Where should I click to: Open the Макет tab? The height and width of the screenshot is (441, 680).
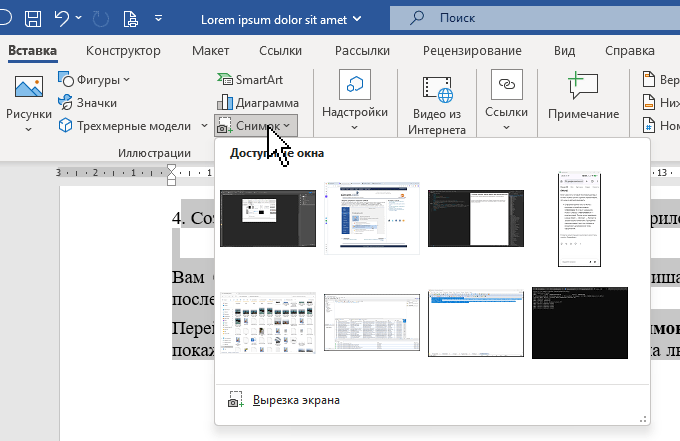tap(210, 50)
